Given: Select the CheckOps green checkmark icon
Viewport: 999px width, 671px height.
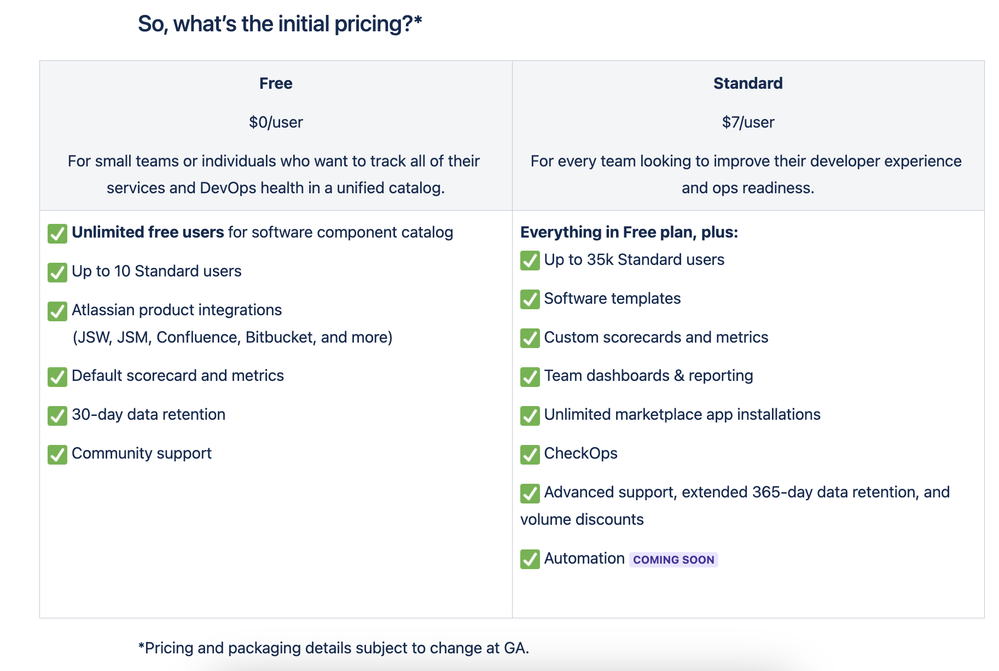Looking at the screenshot, I should click(530, 454).
